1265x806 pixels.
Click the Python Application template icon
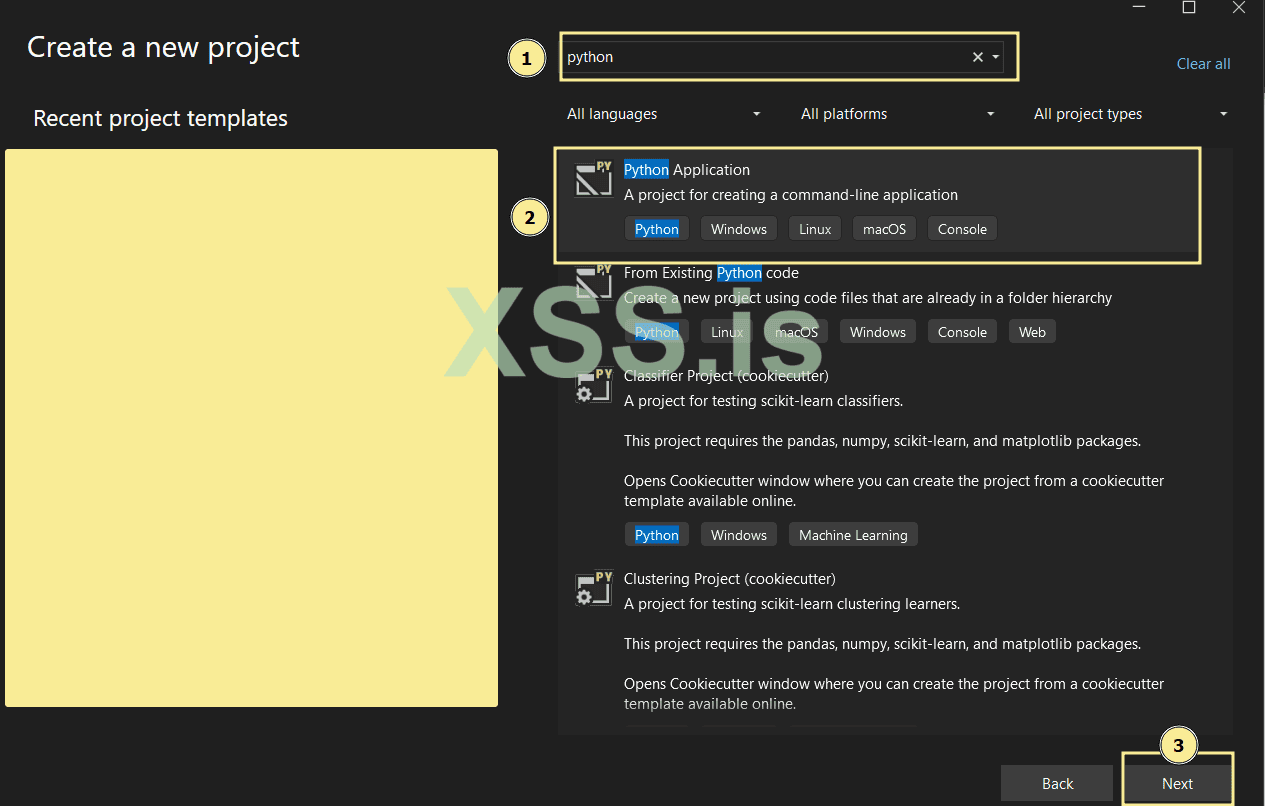coord(593,178)
